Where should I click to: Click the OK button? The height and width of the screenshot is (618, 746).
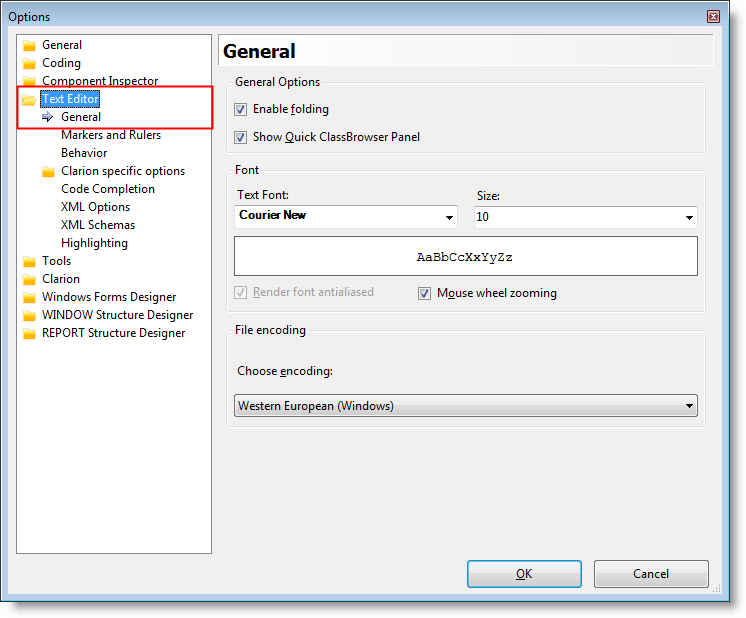point(524,574)
